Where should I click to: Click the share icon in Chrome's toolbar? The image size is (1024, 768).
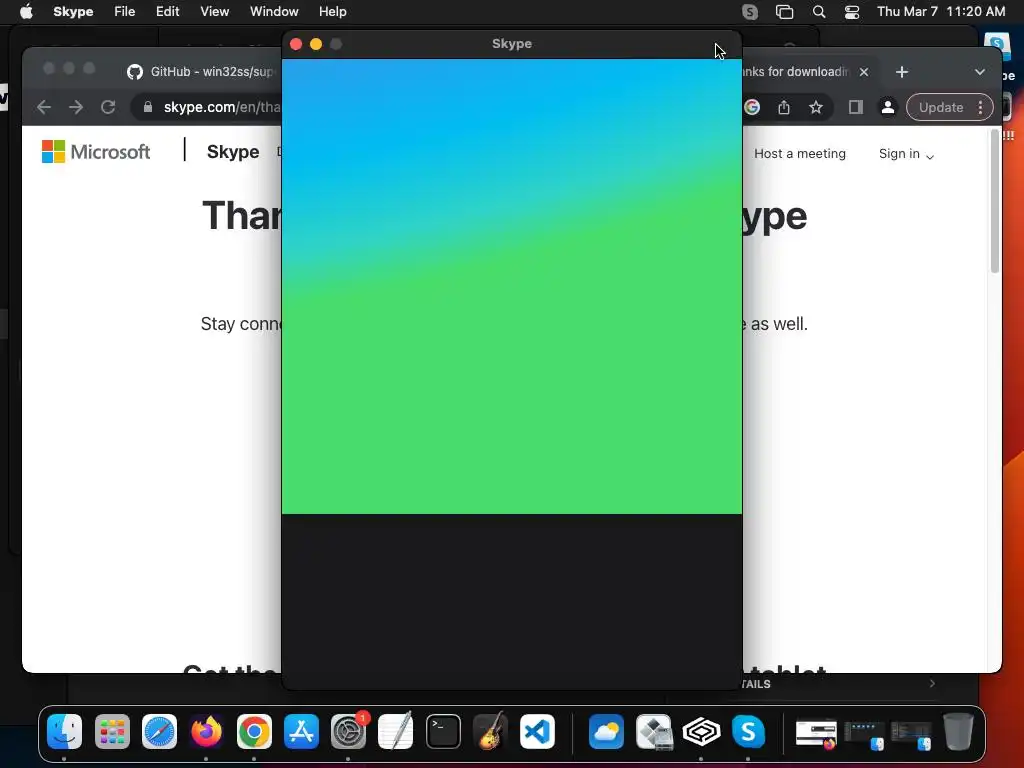tap(784, 107)
